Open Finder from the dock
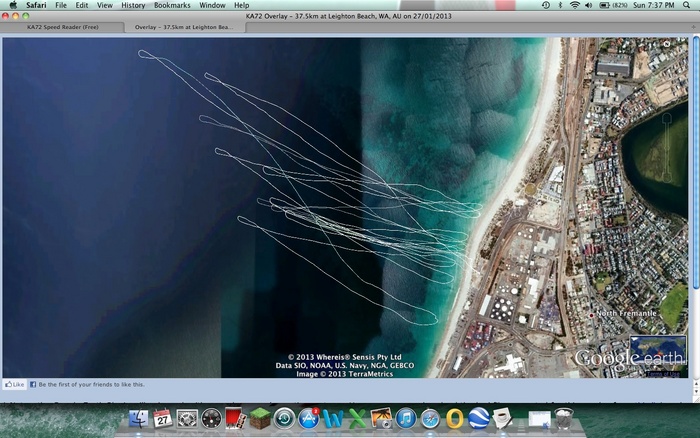 pos(136,418)
